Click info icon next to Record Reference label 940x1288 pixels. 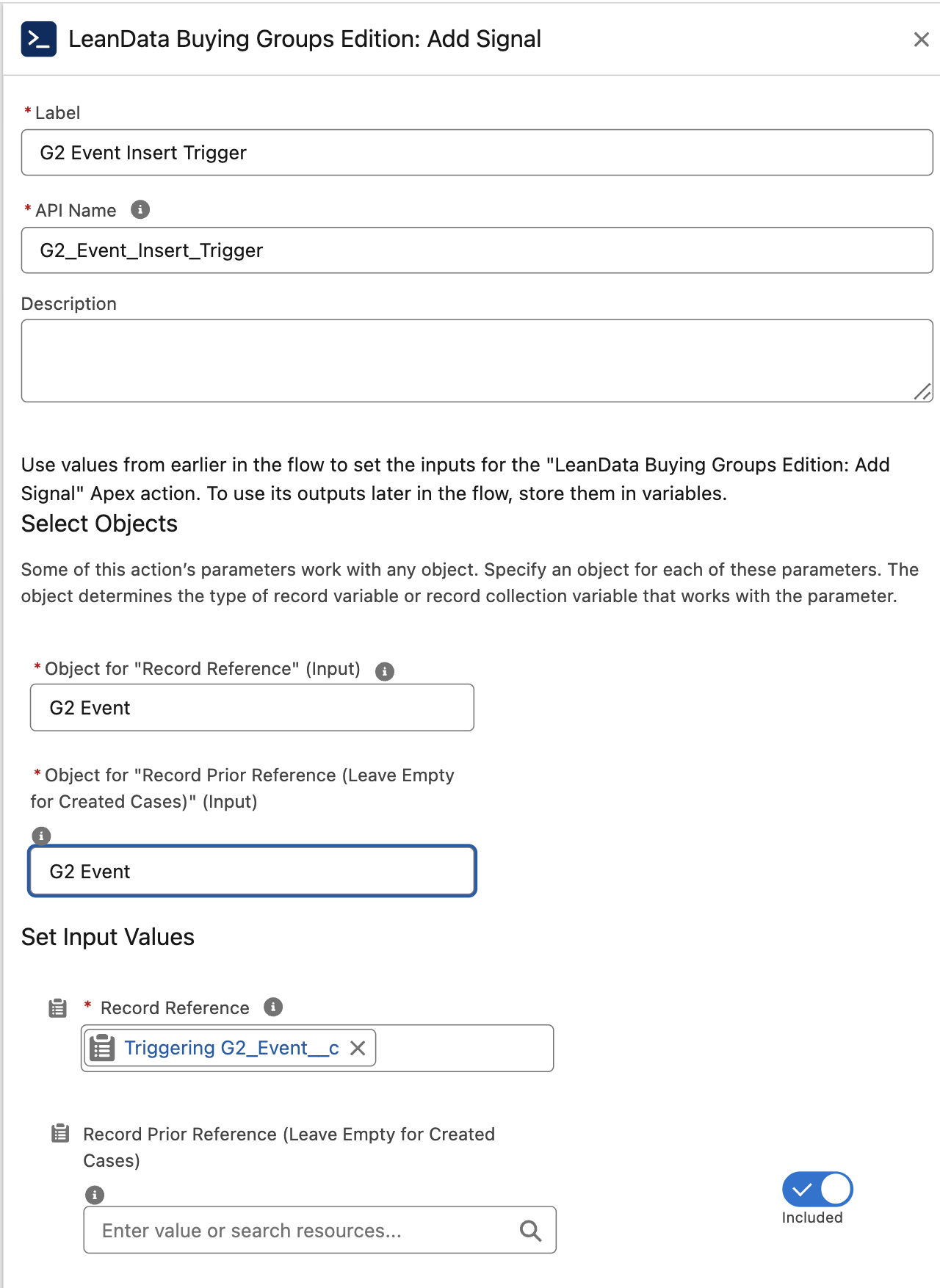273,1007
